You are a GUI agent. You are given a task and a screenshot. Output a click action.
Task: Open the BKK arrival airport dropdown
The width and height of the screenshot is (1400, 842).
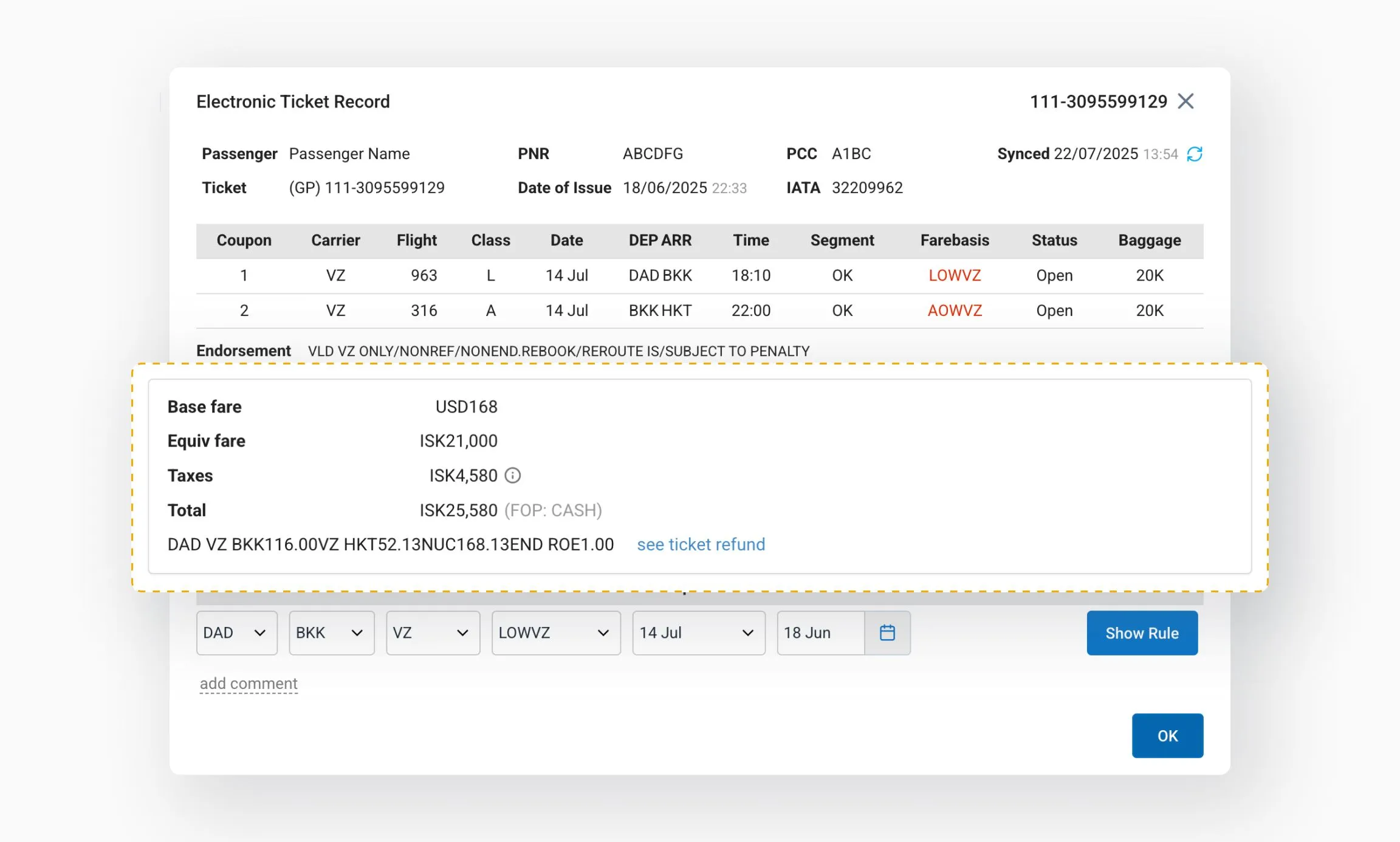coord(331,632)
